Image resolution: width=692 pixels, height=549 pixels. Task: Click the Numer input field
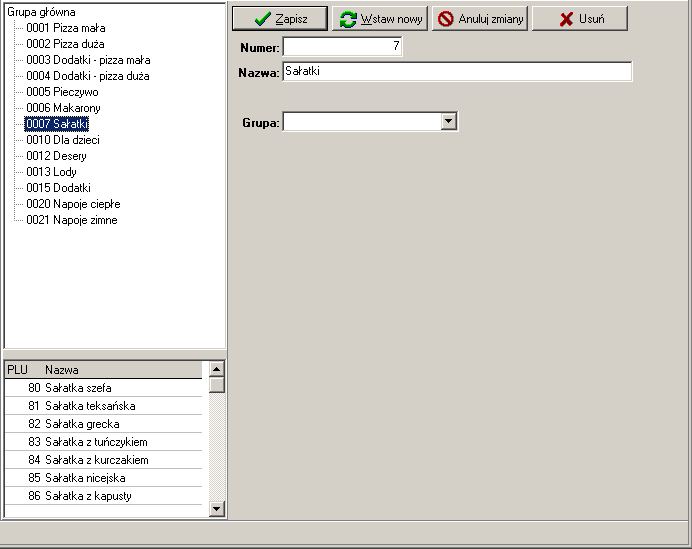pyautogui.click(x=342, y=46)
